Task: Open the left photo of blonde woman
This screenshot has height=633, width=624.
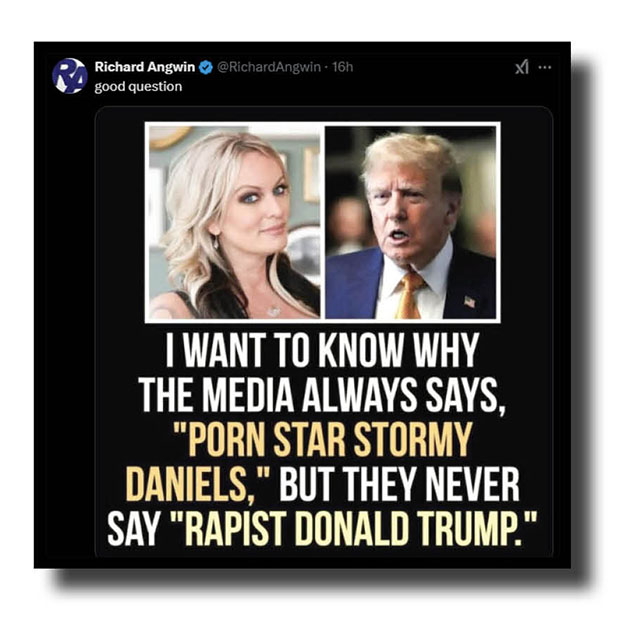Action: (x=235, y=222)
